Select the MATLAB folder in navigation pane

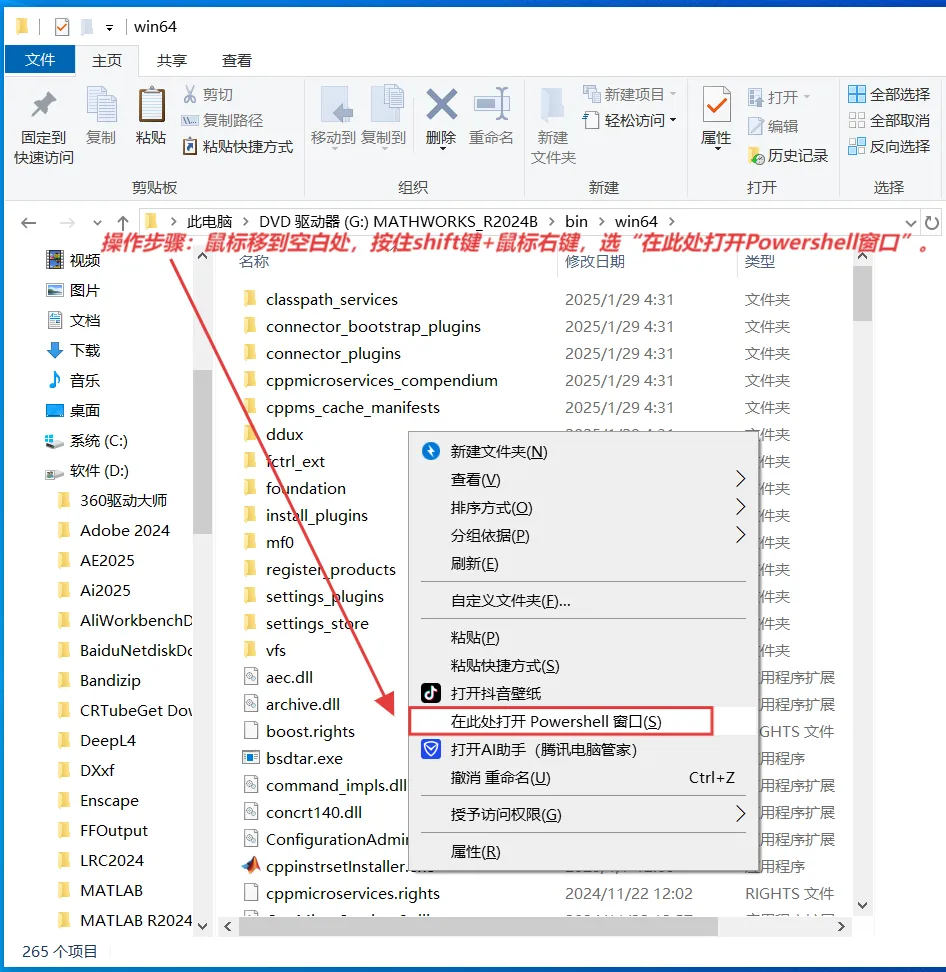112,890
